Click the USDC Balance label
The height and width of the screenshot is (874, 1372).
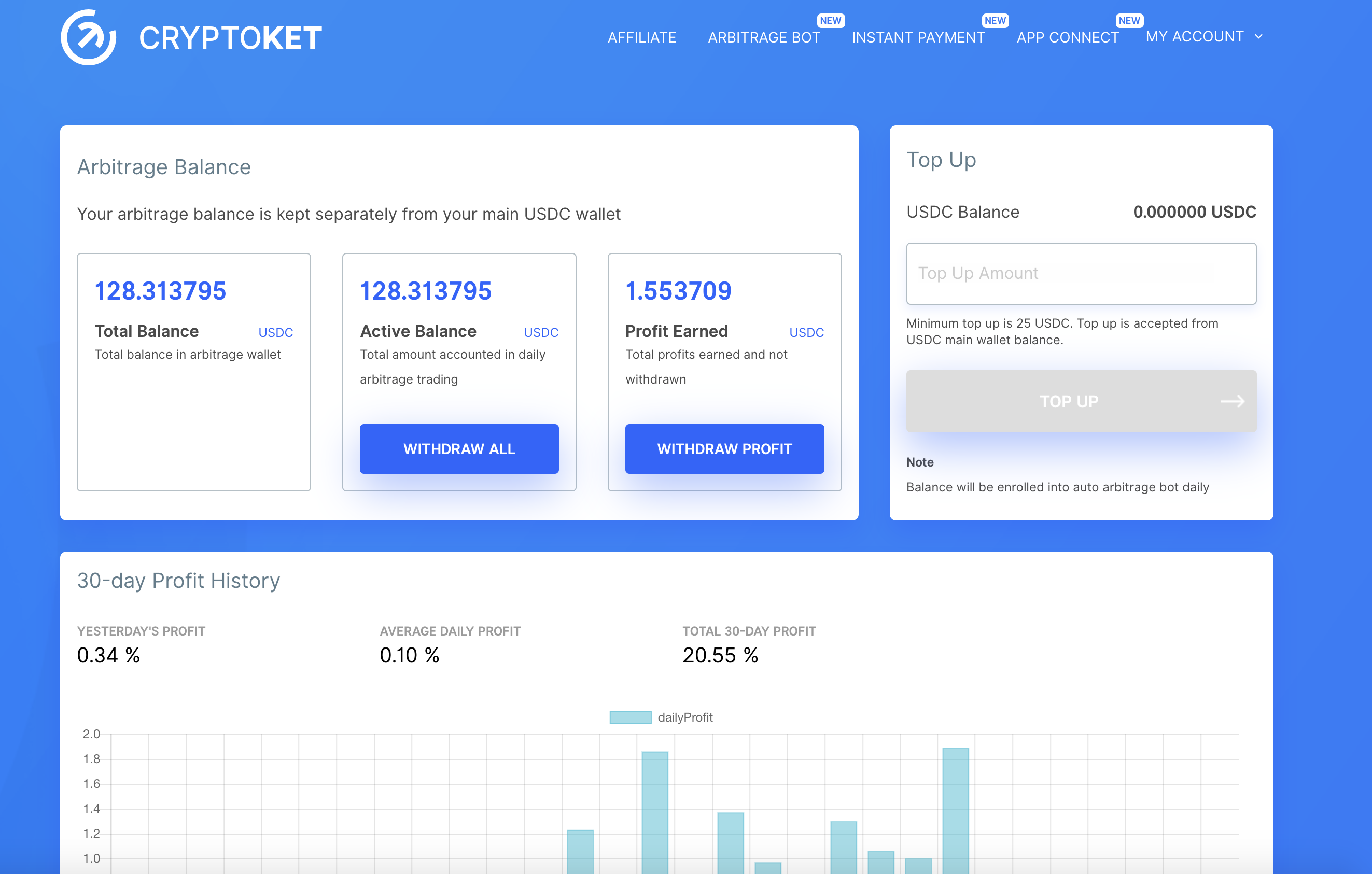tap(962, 212)
